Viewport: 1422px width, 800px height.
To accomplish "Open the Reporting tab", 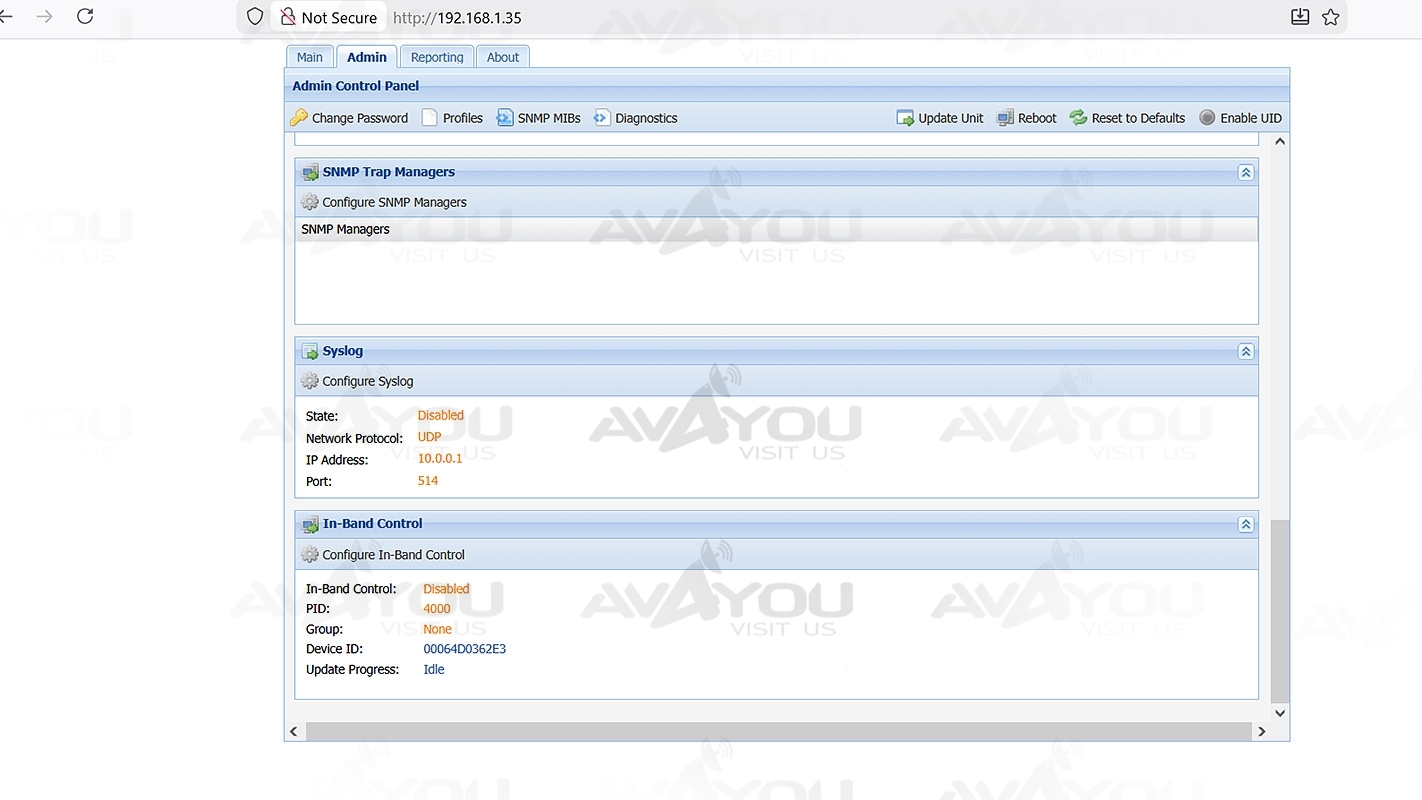I will [437, 57].
